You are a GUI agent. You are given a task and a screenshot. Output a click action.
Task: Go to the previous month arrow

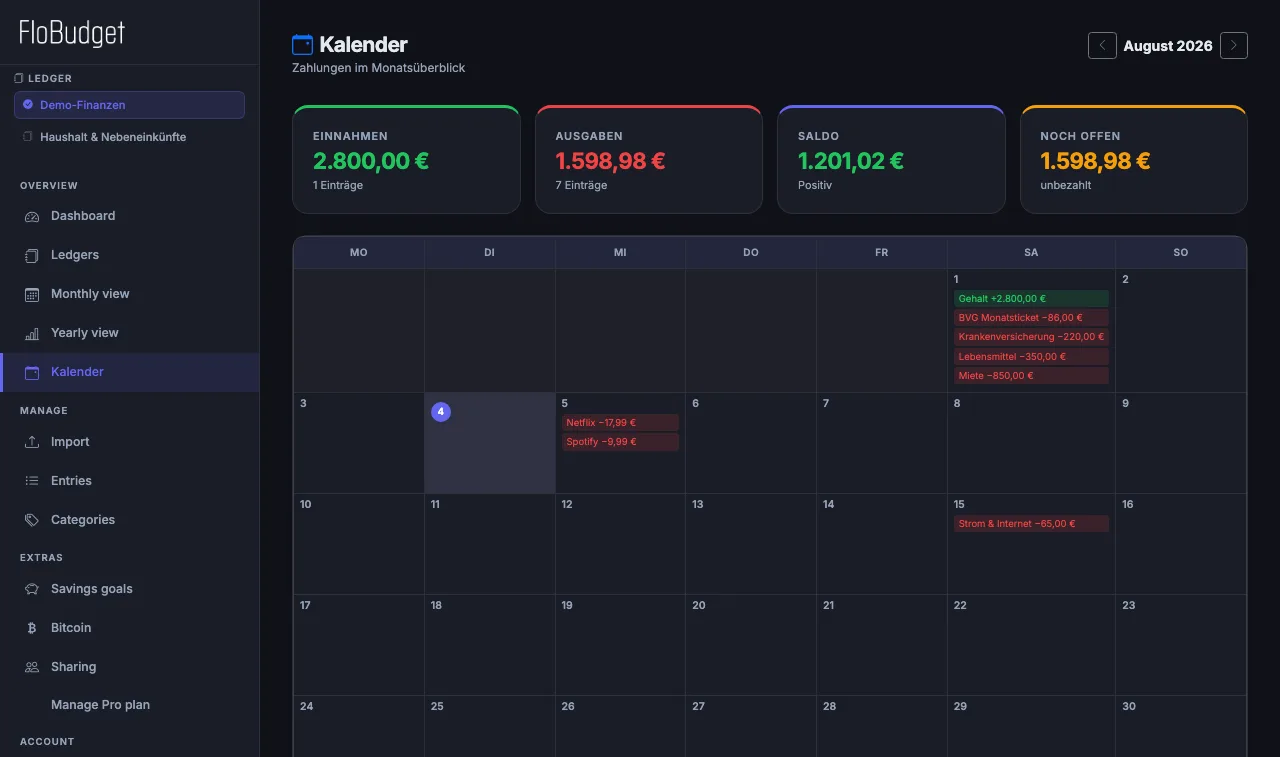click(1102, 45)
